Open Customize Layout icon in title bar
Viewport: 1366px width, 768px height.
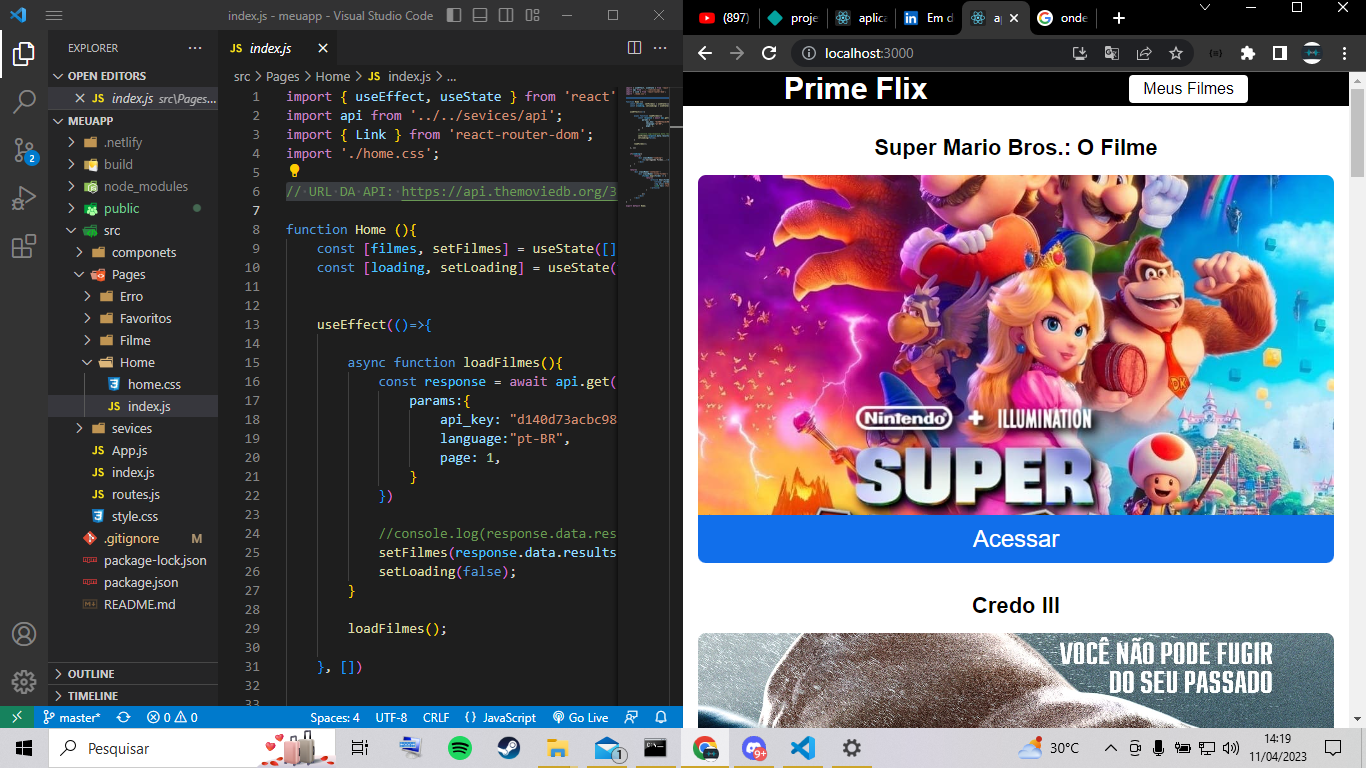pos(532,16)
